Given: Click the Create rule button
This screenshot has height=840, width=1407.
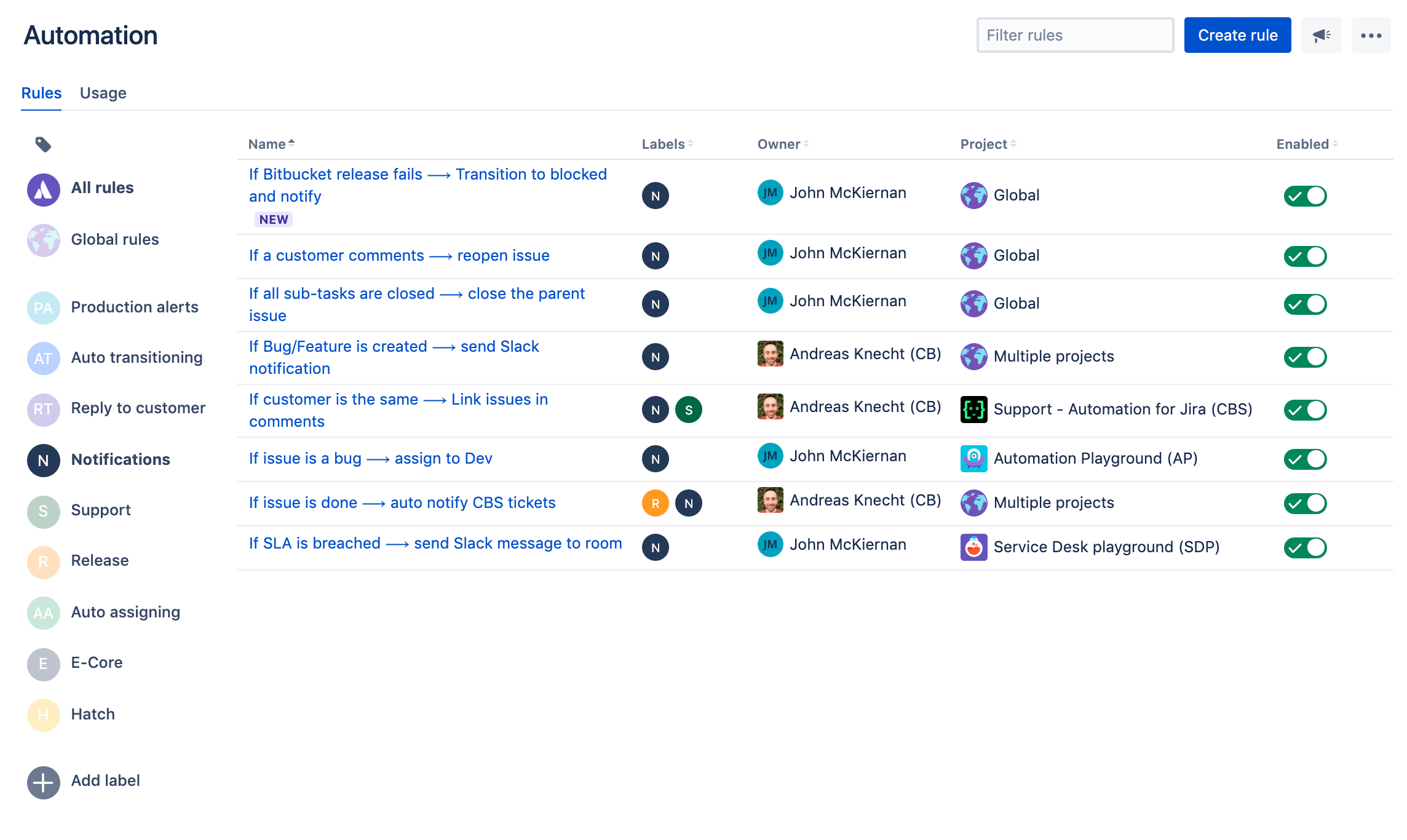Looking at the screenshot, I should pyautogui.click(x=1237, y=36).
